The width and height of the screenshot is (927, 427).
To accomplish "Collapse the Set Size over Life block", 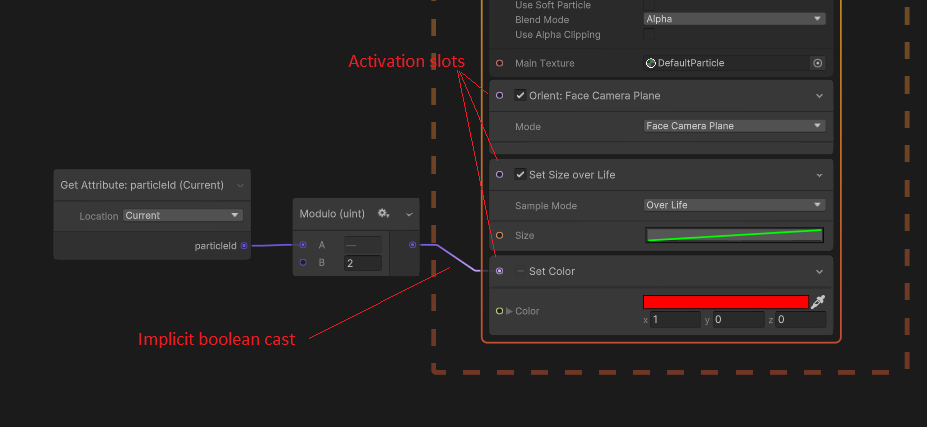I will click(819, 175).
